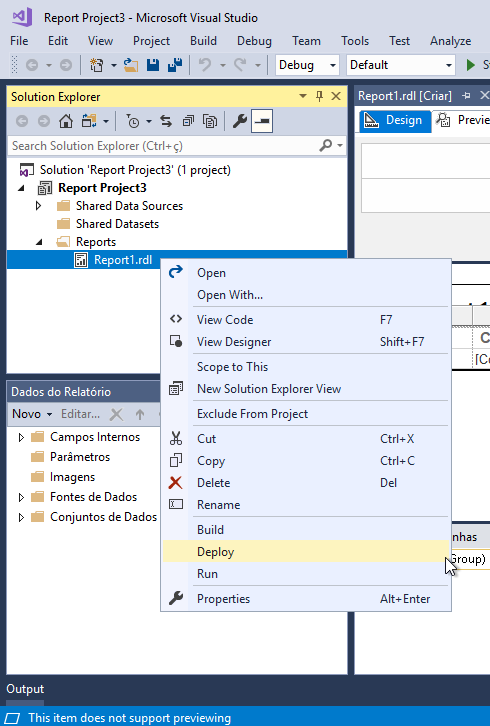Image resolution: width=490 pixels, height=726 pixels.
Task: Click the Collapse All icon in Solution Explorer
Action: (188, 121)
